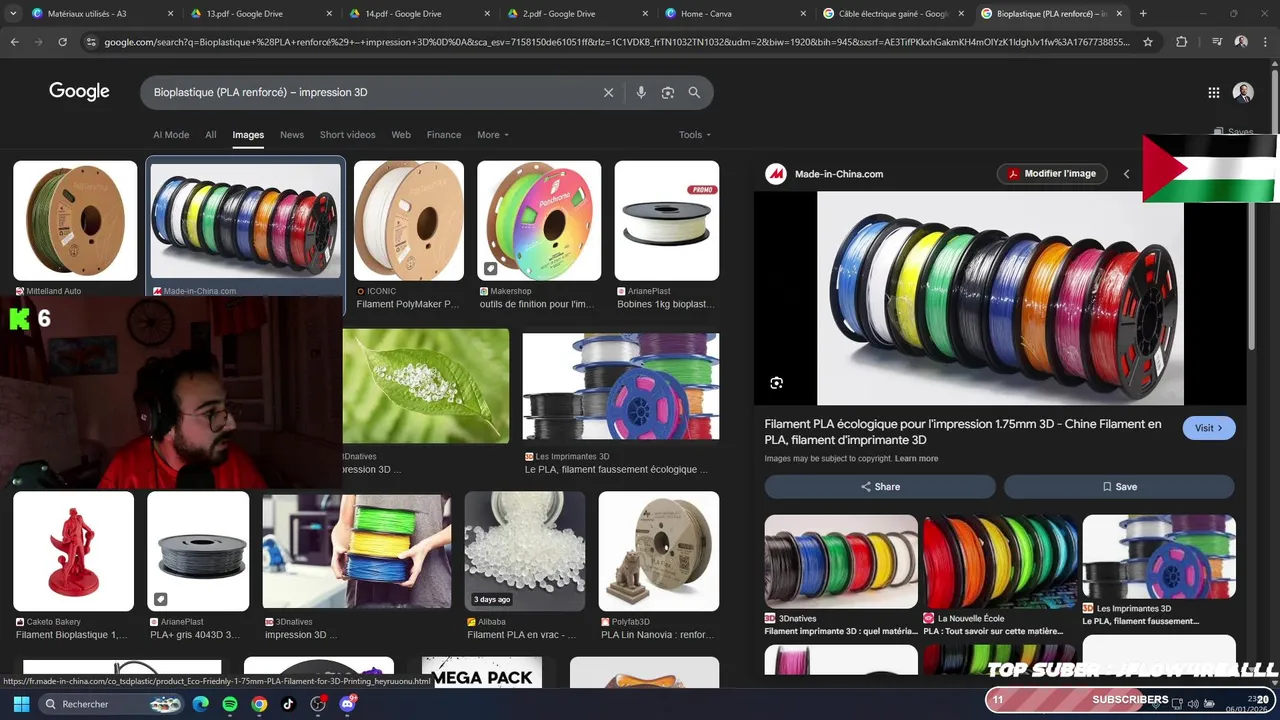Open the Made-in-China.com source logo
The image size is (1280, 720).
tap(776, 174)
